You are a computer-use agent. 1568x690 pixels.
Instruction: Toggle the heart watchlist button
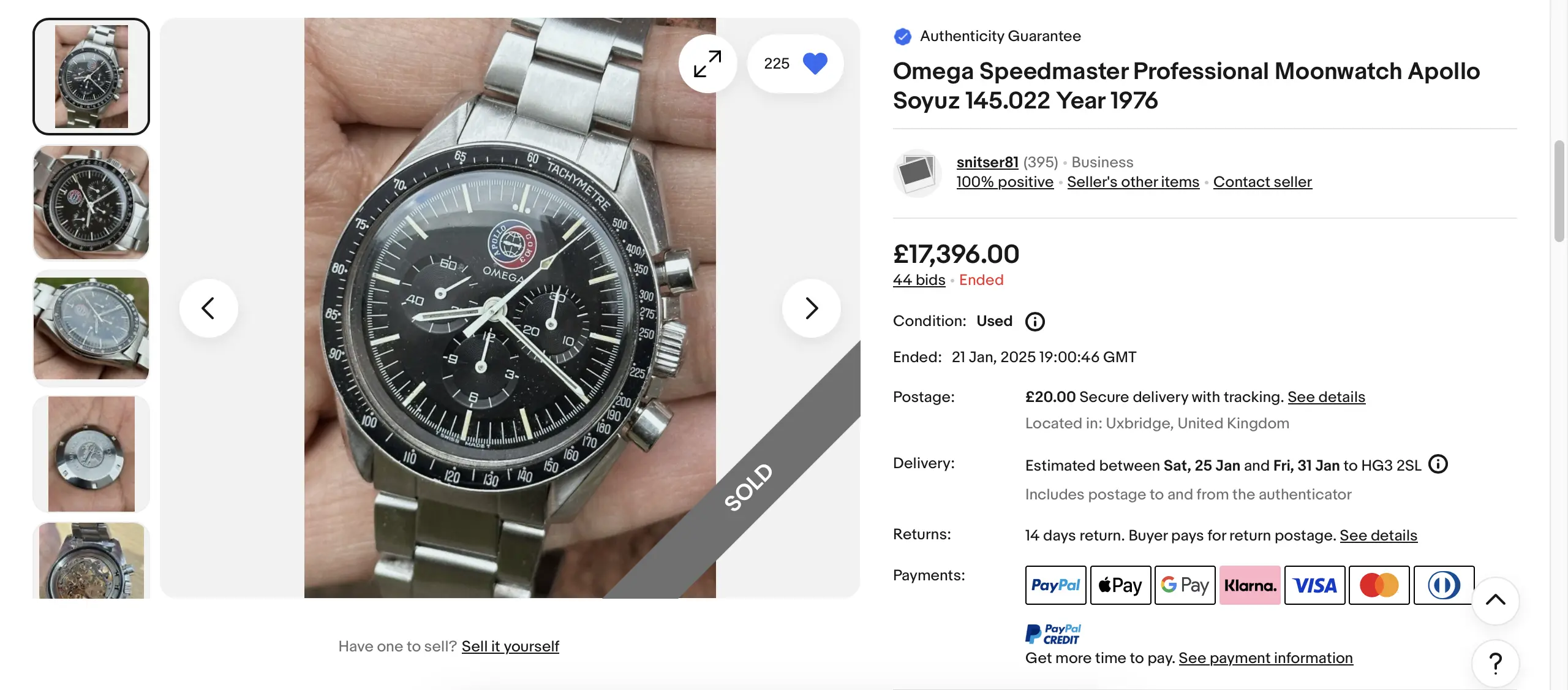814,64
